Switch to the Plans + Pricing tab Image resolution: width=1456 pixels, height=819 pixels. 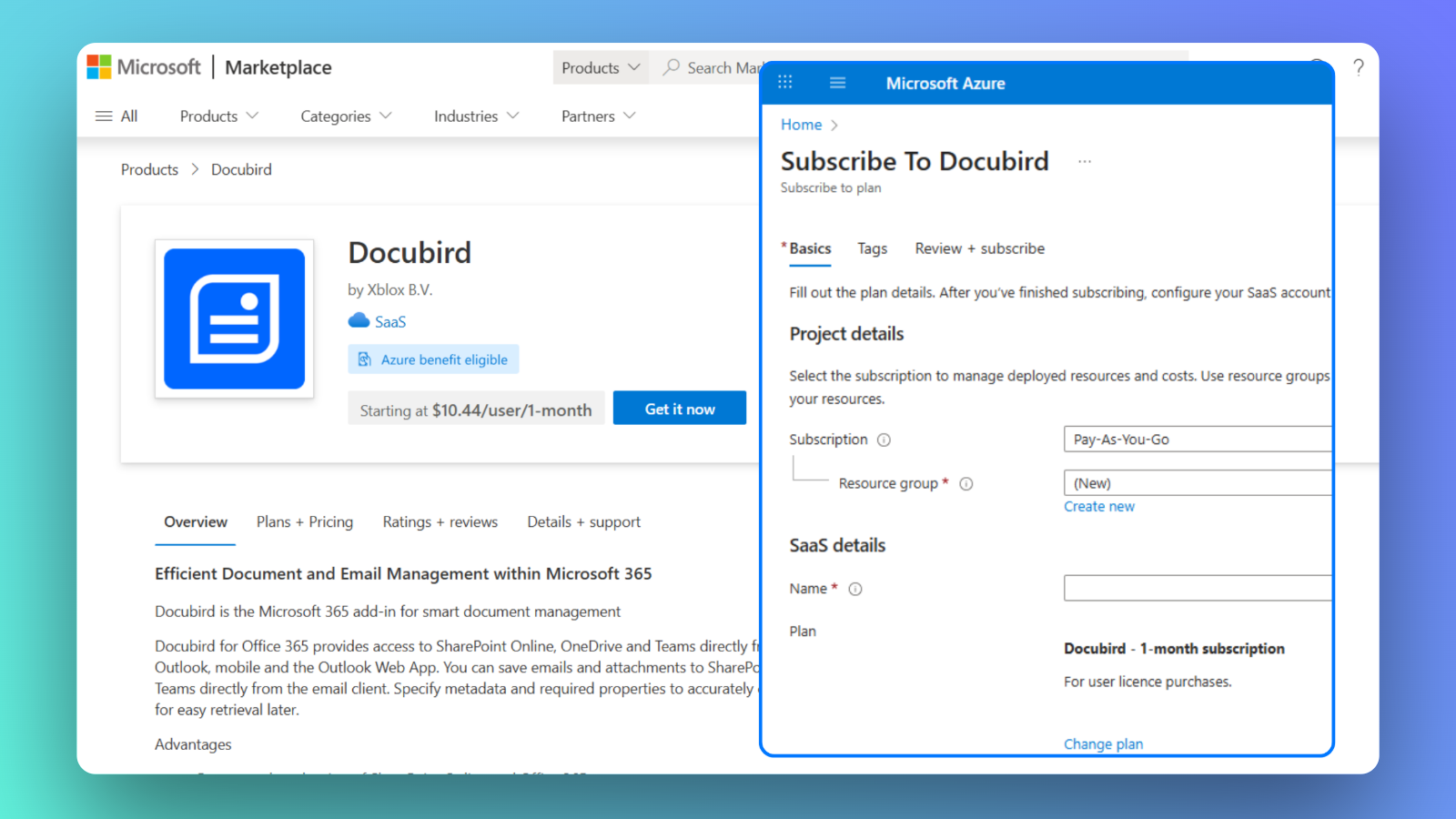click(305, 522)
